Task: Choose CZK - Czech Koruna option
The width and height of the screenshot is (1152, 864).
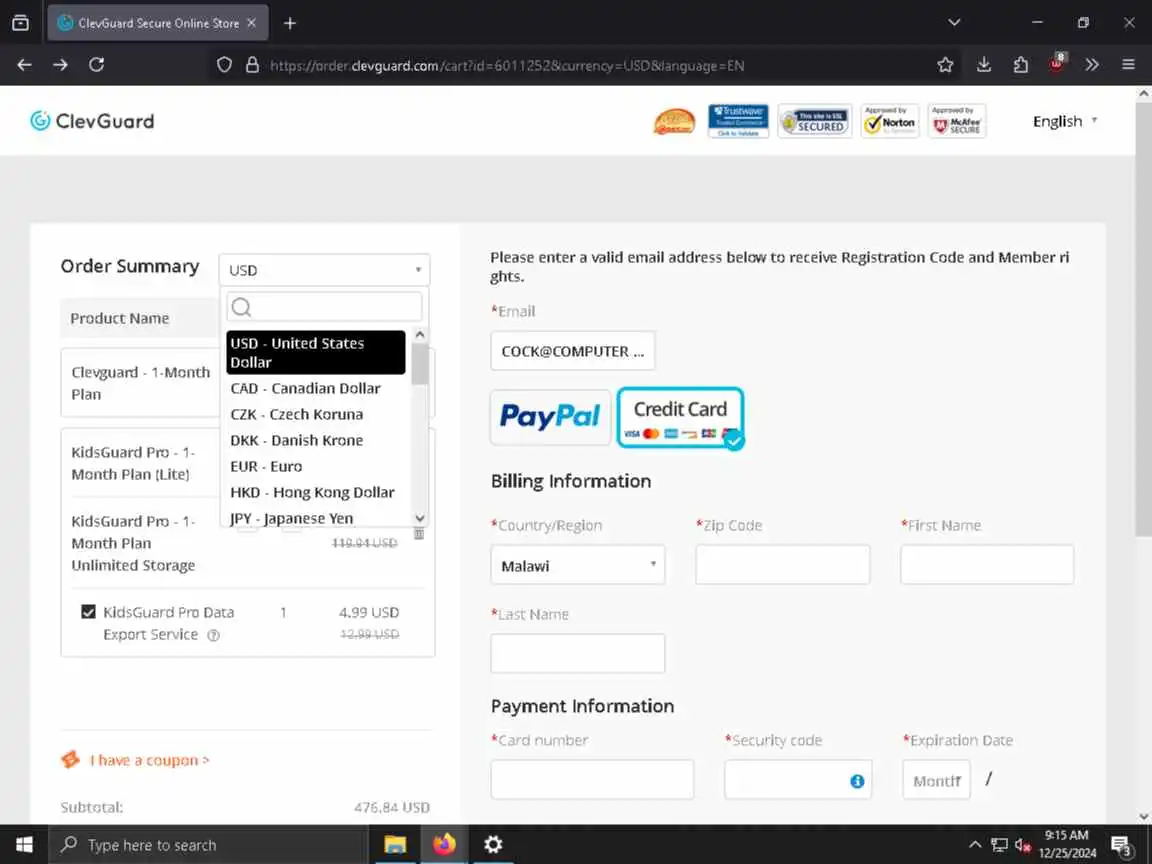Action: (317, 414)
